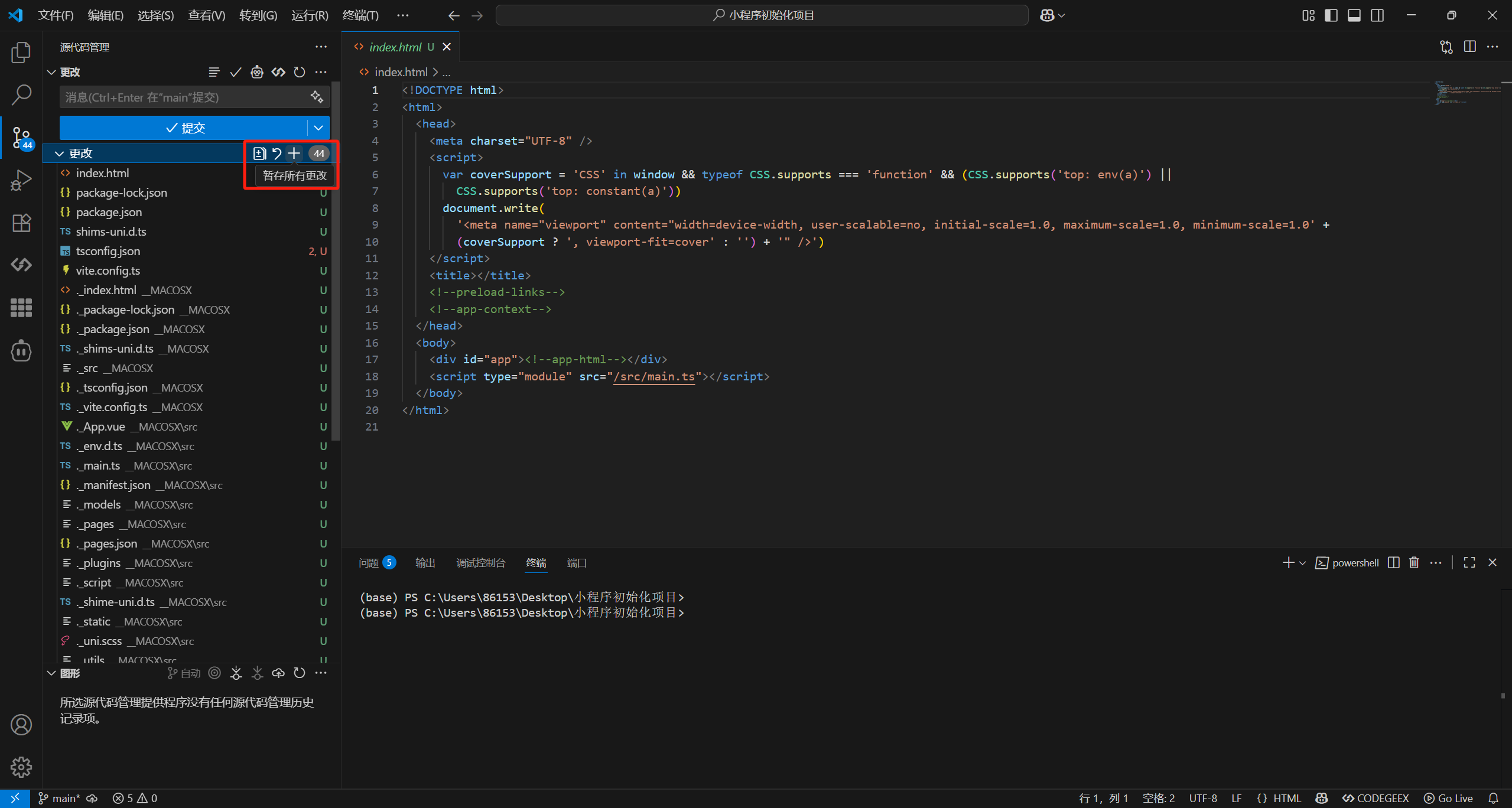
Task: Stage all changes with plus icon
Action: (294, 154)
